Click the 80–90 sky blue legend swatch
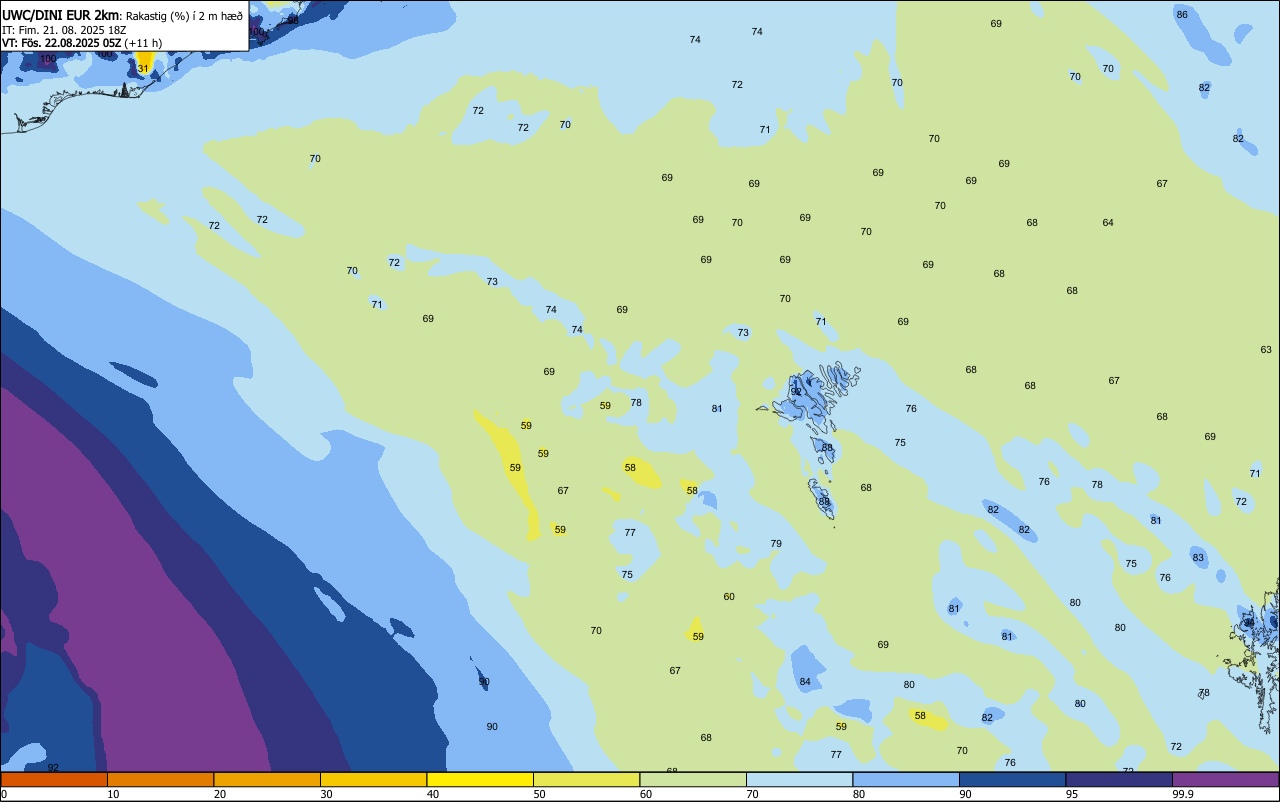Viewport: 1280px width, 802px height. coord(906,779)
